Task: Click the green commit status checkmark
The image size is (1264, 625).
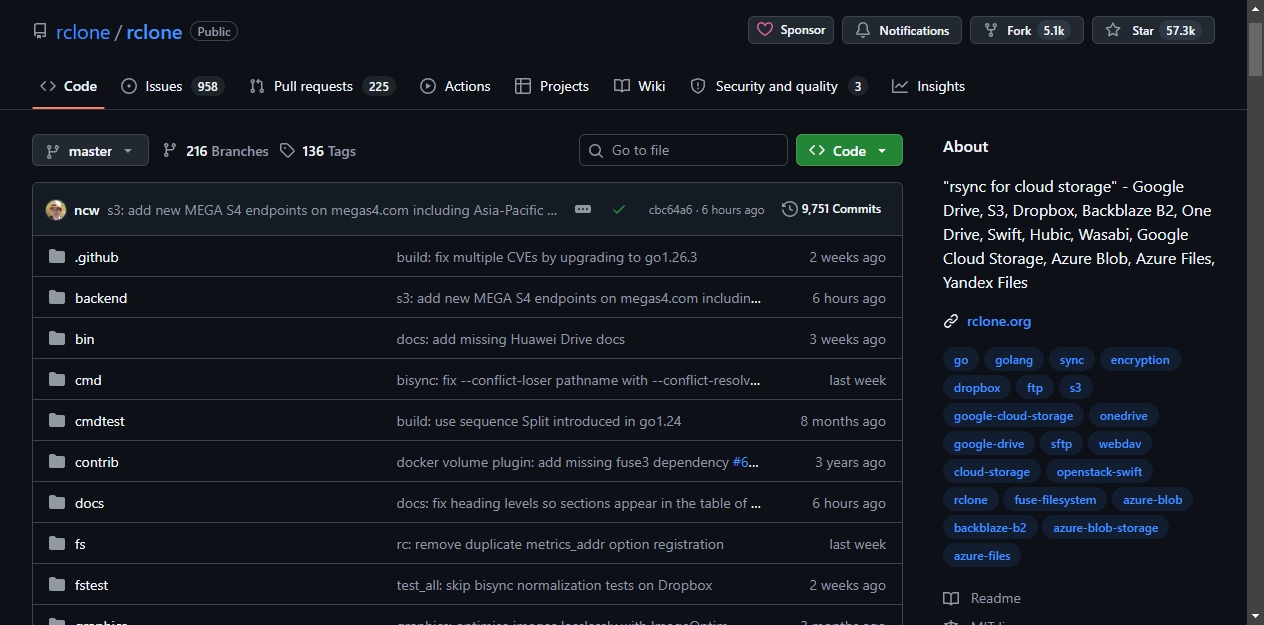Action: 619,210
